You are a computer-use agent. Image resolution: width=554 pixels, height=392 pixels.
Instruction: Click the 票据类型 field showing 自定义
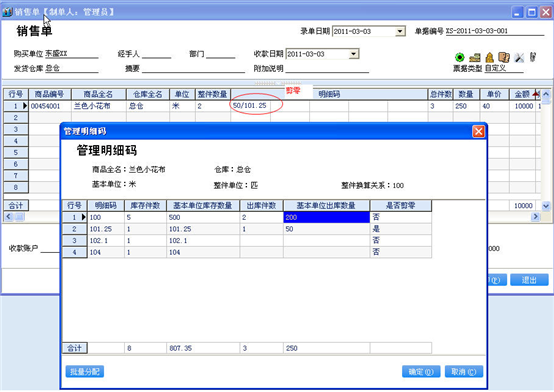tap(504, 69)
